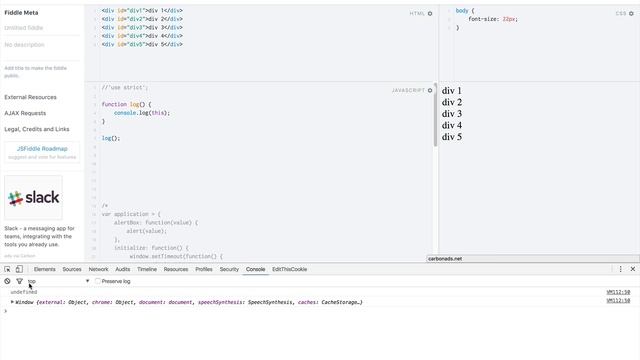Switch to the Elements tab
This screenshot has height=360, width=640.
click(44, 269)
